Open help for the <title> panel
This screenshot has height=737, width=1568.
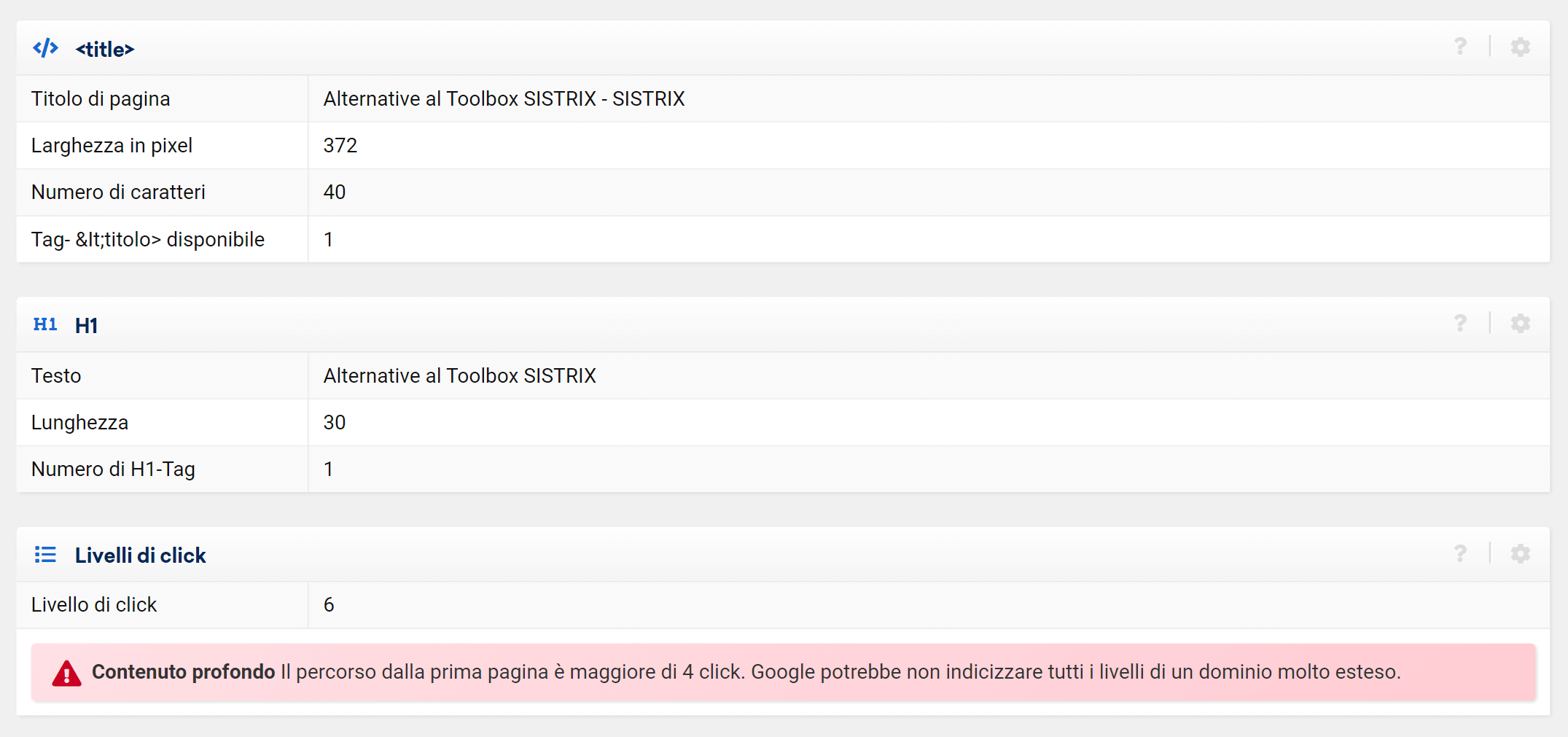(1460, 47)
